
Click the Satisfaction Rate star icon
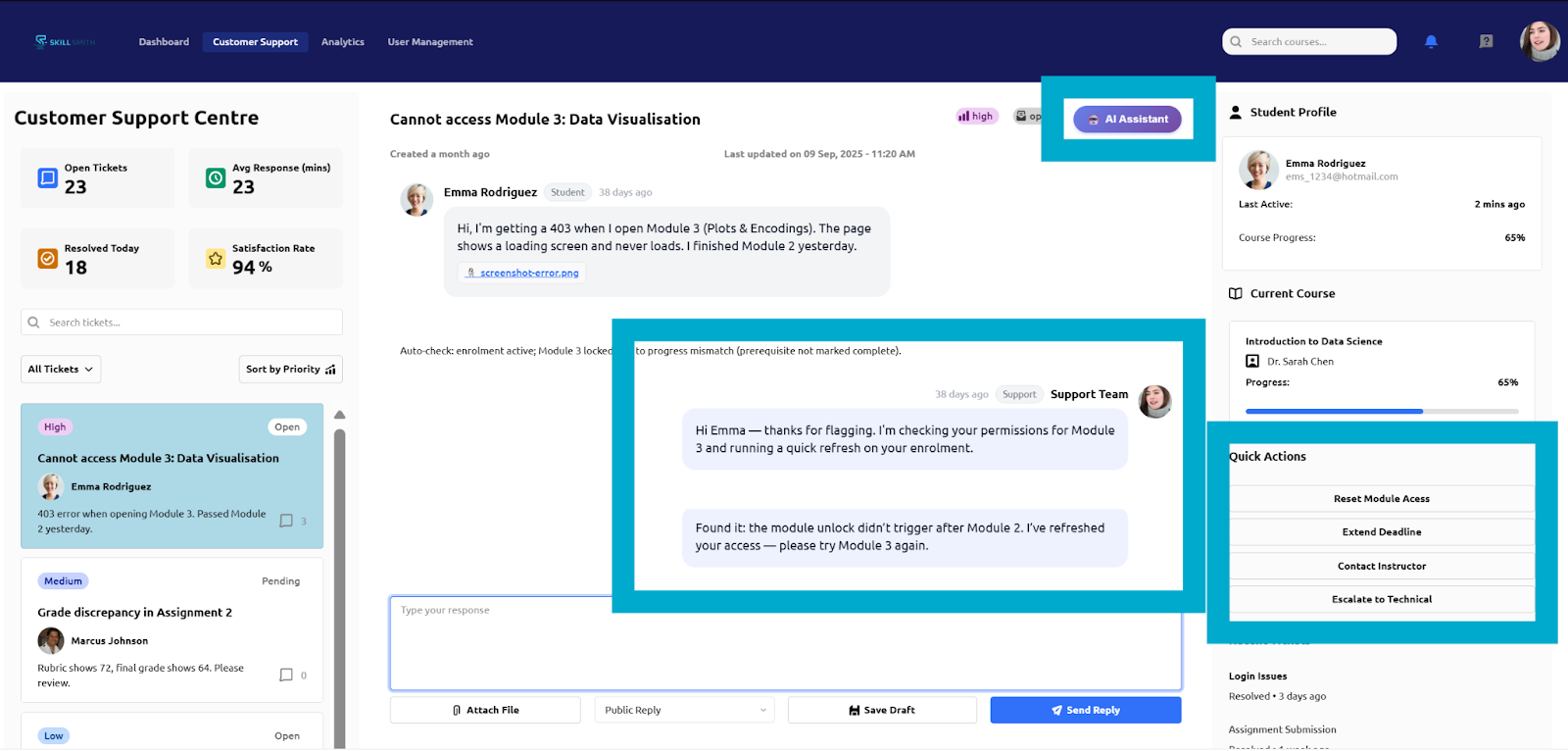216,259
